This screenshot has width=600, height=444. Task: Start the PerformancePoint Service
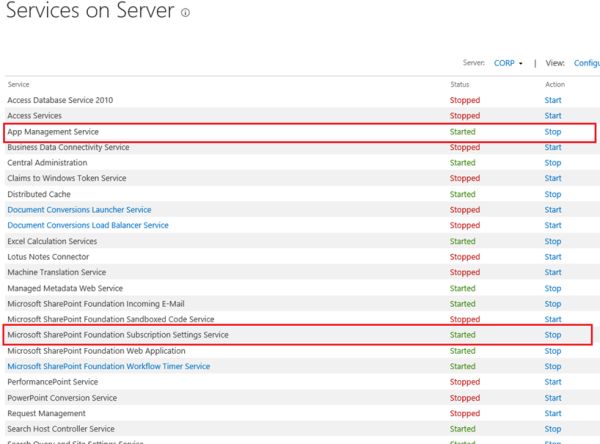pos(553,382)
